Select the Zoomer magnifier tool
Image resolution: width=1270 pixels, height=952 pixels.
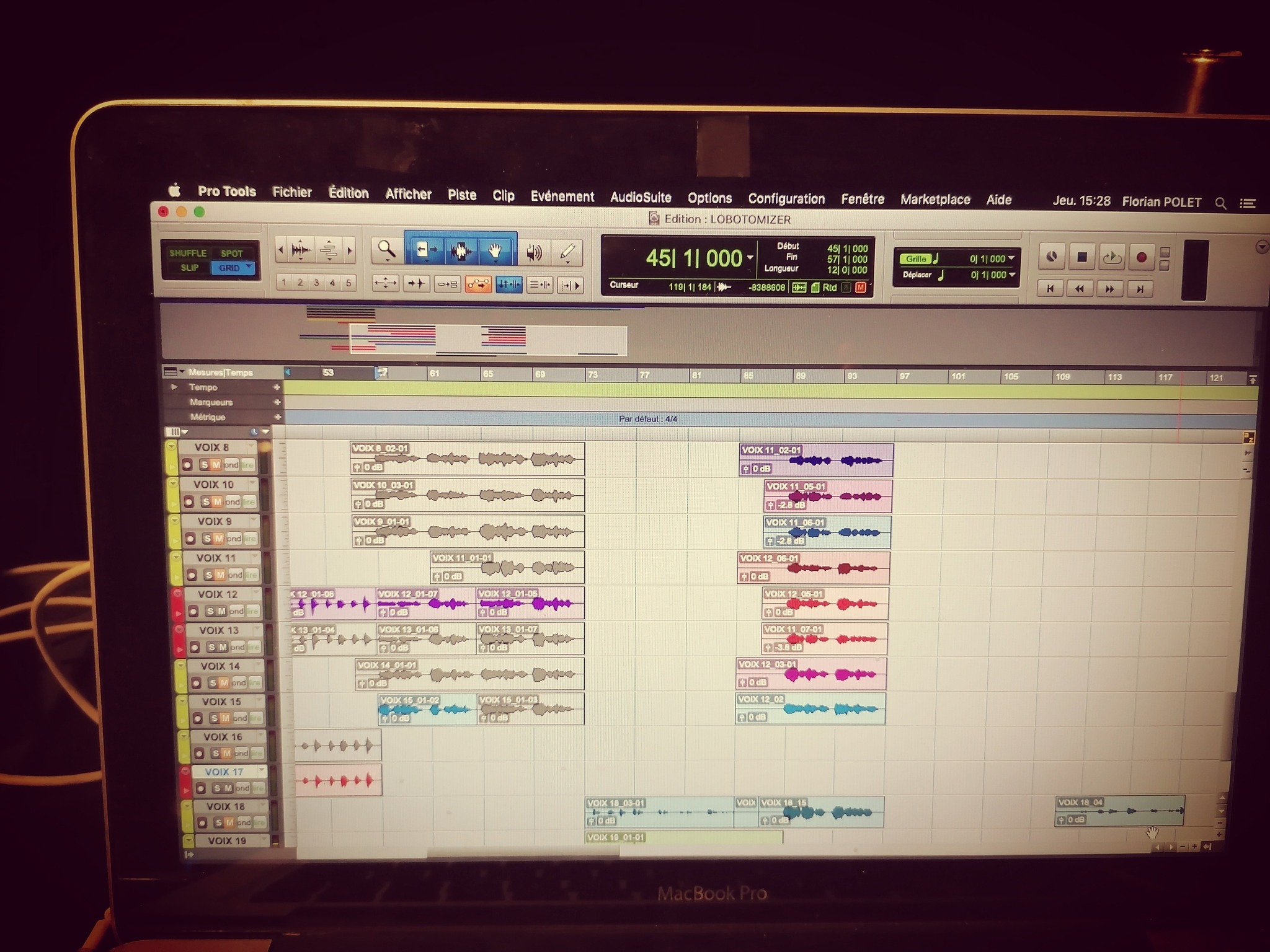(x=386, y=250)
